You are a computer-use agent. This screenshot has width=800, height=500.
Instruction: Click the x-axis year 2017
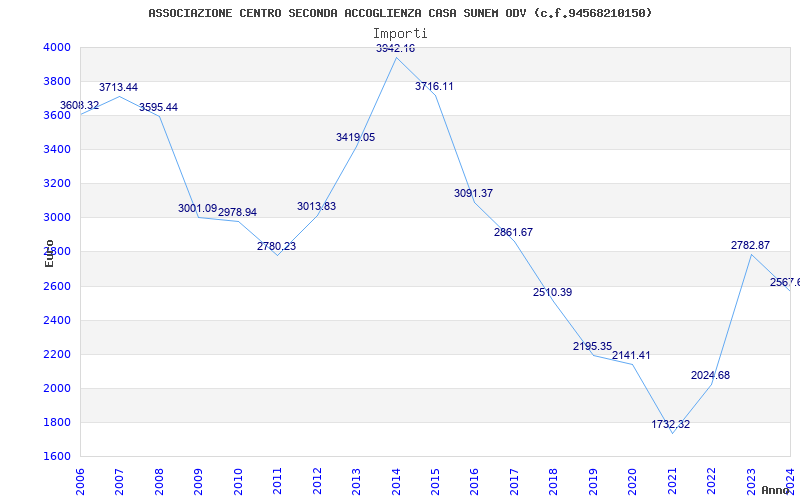pyautogui.click(x=514, y=482)
